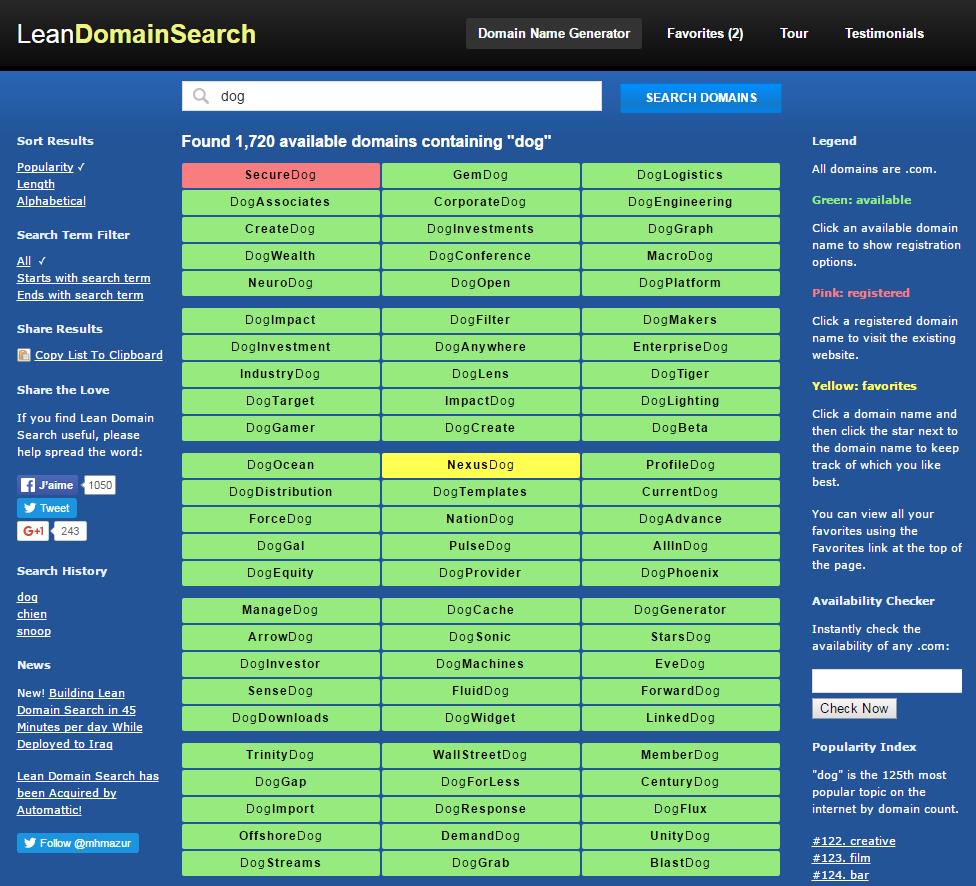Open #122. creative popularity link

853,841
